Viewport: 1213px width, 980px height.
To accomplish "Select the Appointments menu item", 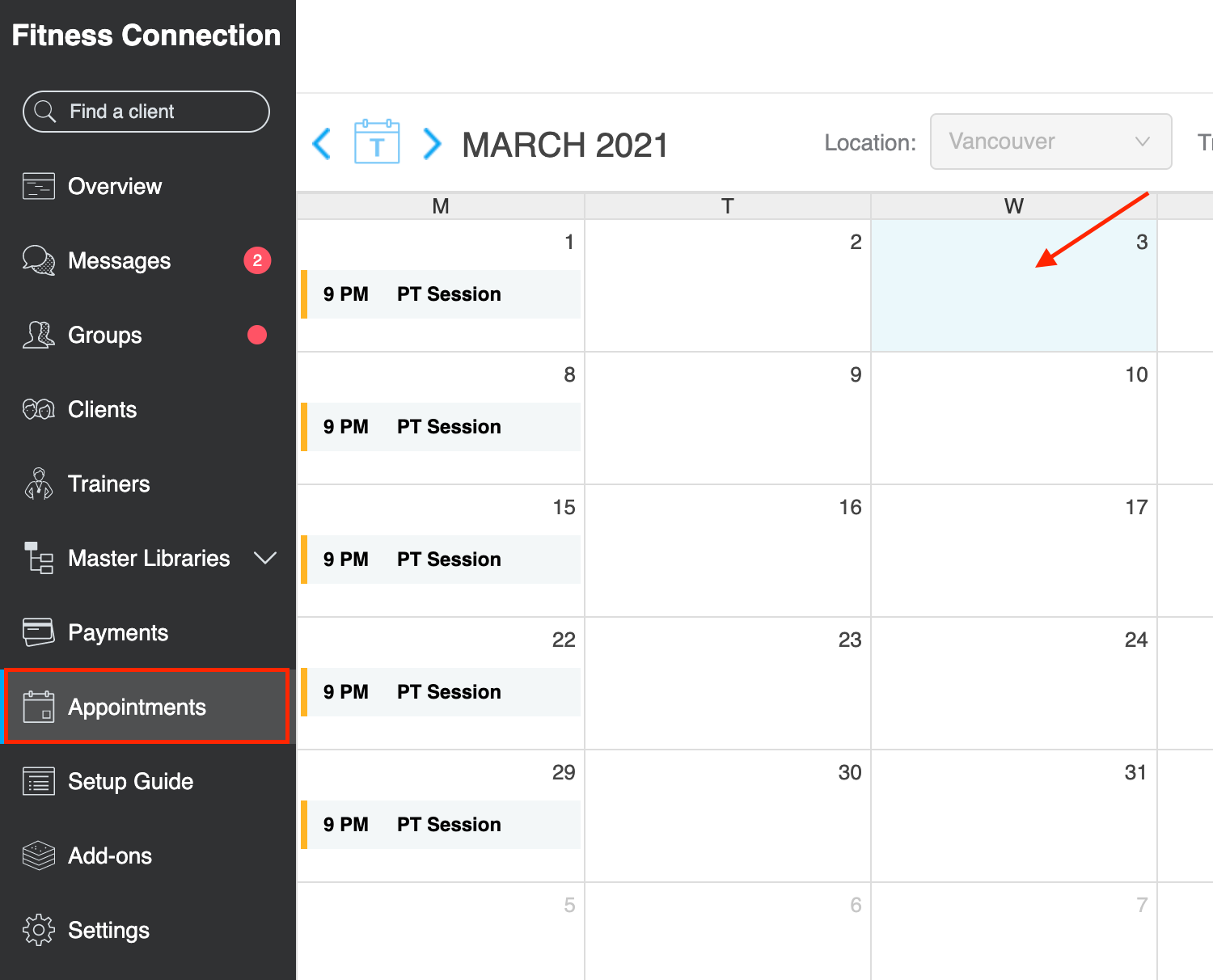I will point(148,707).
